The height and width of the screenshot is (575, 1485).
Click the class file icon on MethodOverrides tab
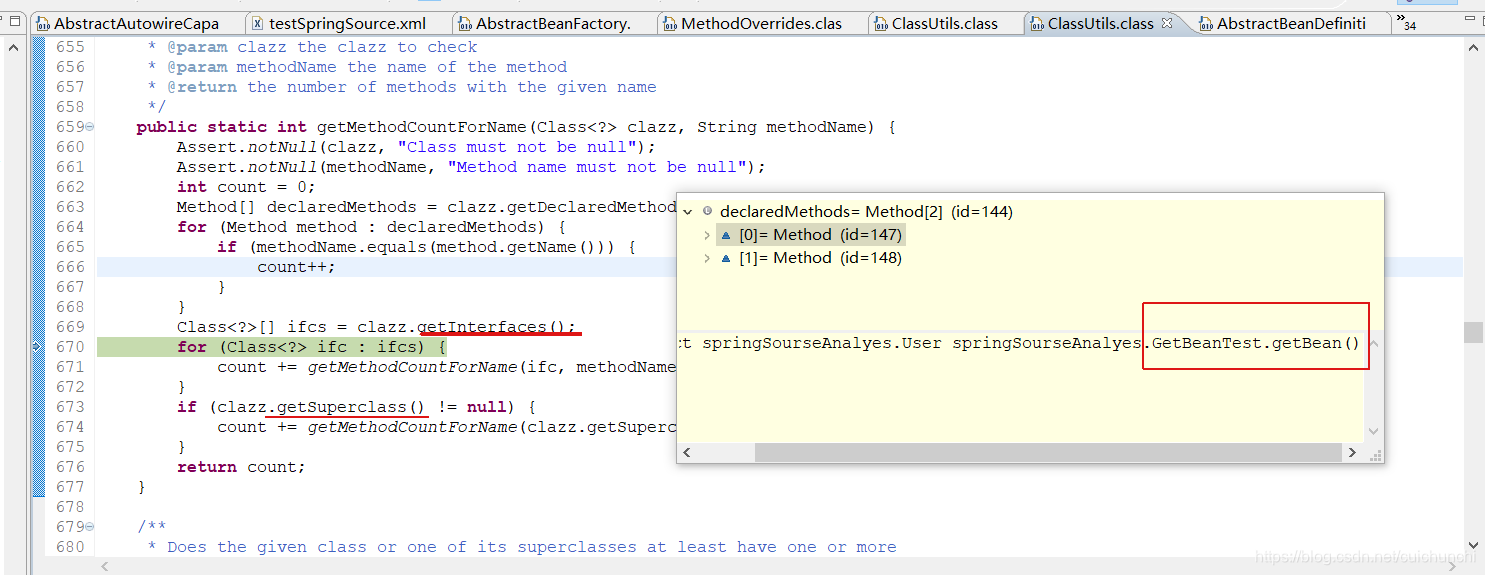click(x=670, y=24)
